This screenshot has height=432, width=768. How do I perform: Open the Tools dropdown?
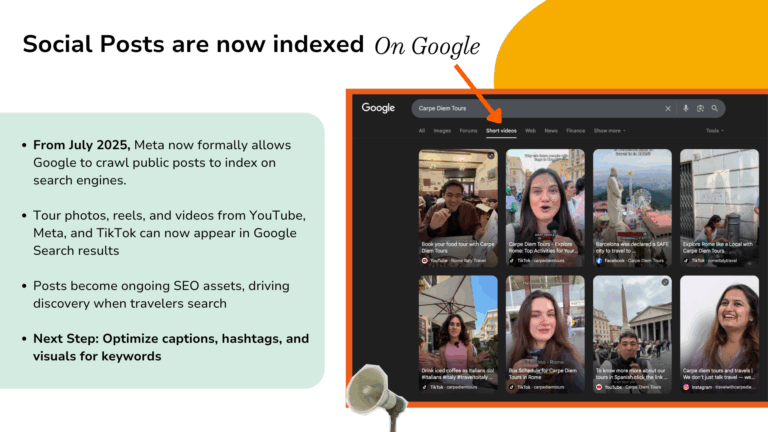(x=713, y=130)
